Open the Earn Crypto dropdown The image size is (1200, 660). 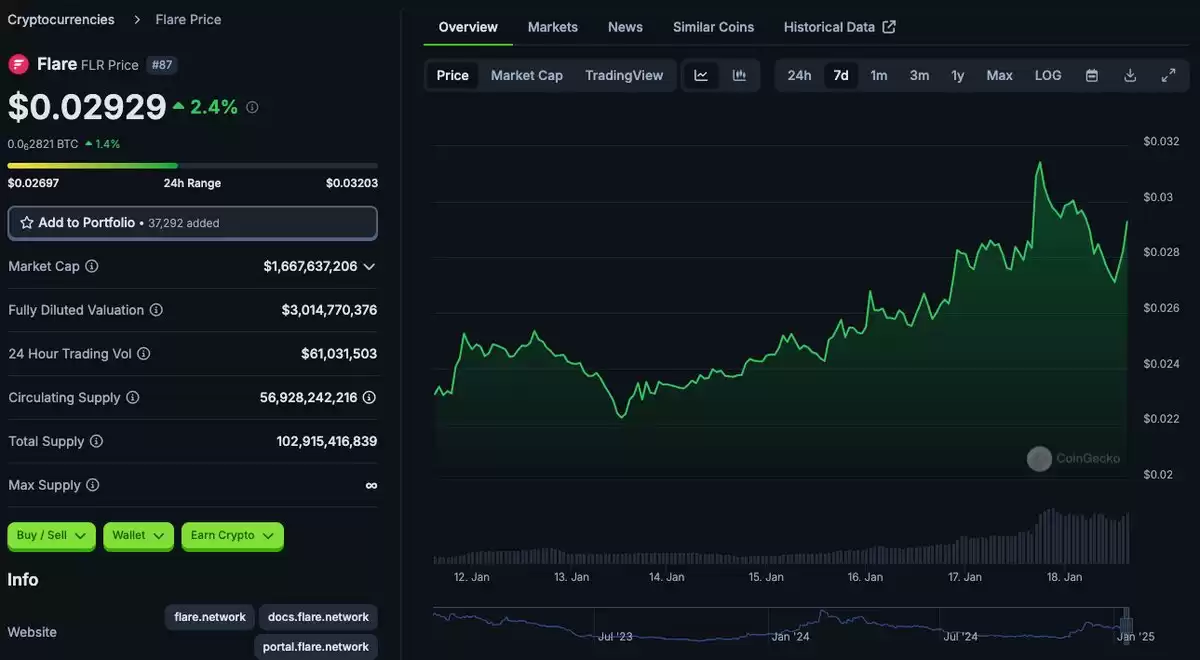click(x=232, y=536)
